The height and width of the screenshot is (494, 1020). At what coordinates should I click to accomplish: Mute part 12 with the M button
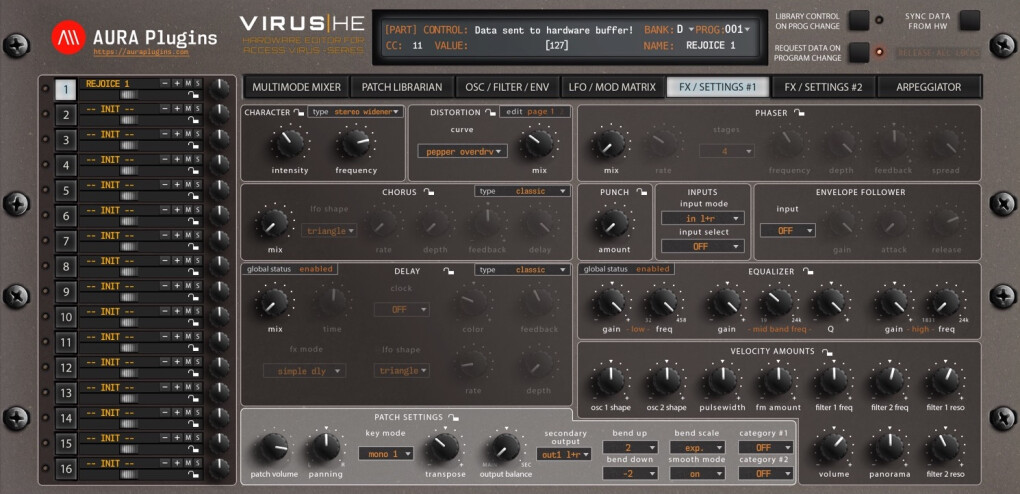(x=187, y=363)
